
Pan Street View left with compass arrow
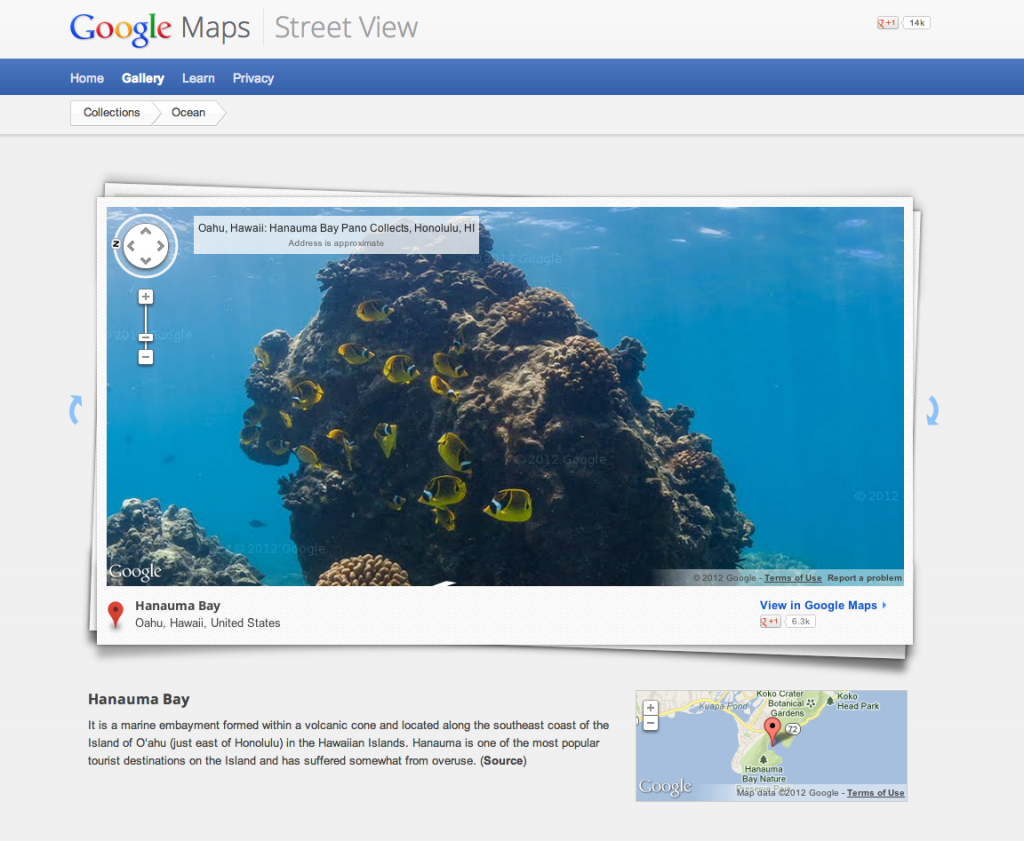pyautogui.click(x=131, y=246)
